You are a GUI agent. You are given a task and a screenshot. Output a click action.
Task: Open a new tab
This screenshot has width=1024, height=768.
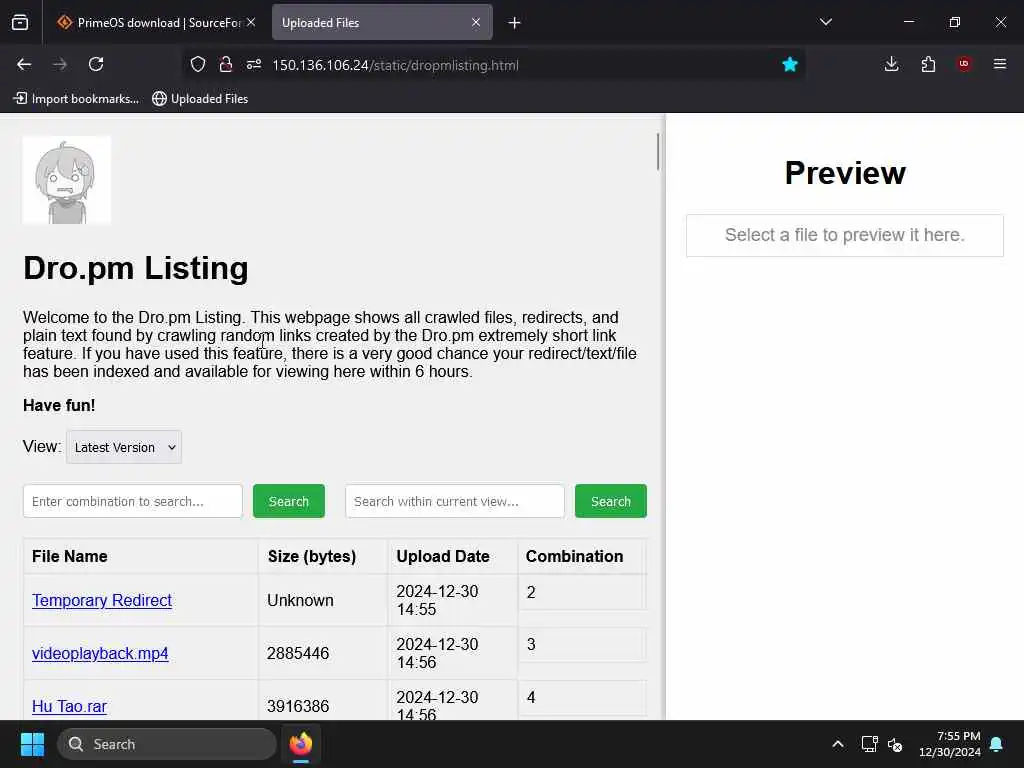coord(515,23)
